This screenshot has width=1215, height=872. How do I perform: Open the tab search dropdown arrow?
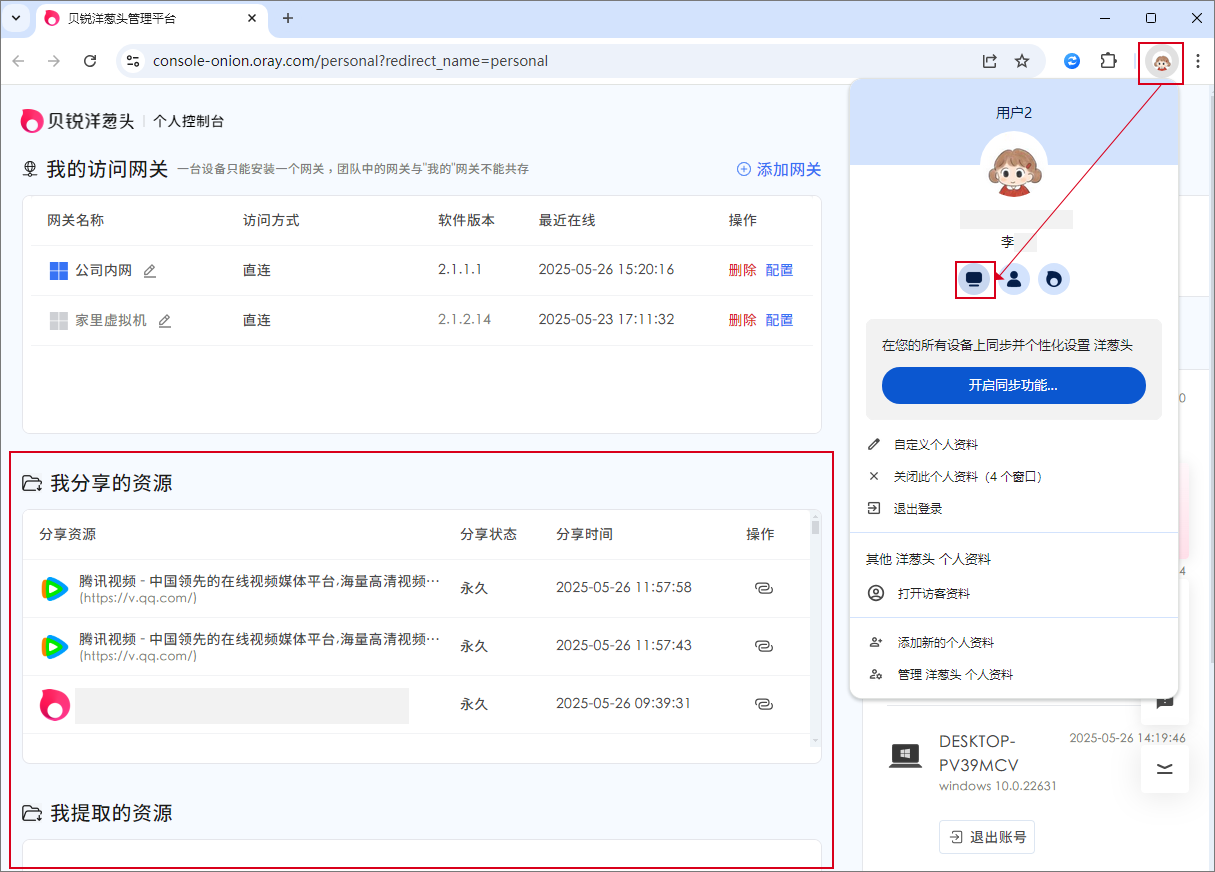[x=16, y=18]
